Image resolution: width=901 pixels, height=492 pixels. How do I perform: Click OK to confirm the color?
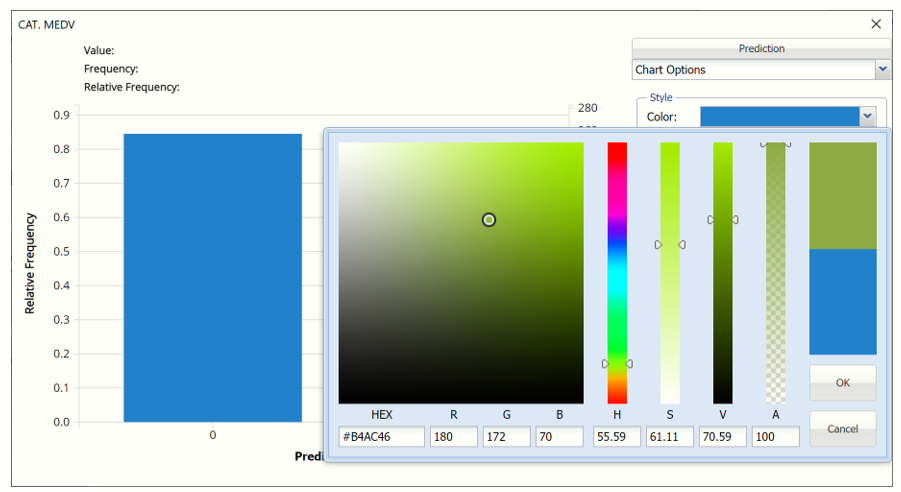click(842, 382)
